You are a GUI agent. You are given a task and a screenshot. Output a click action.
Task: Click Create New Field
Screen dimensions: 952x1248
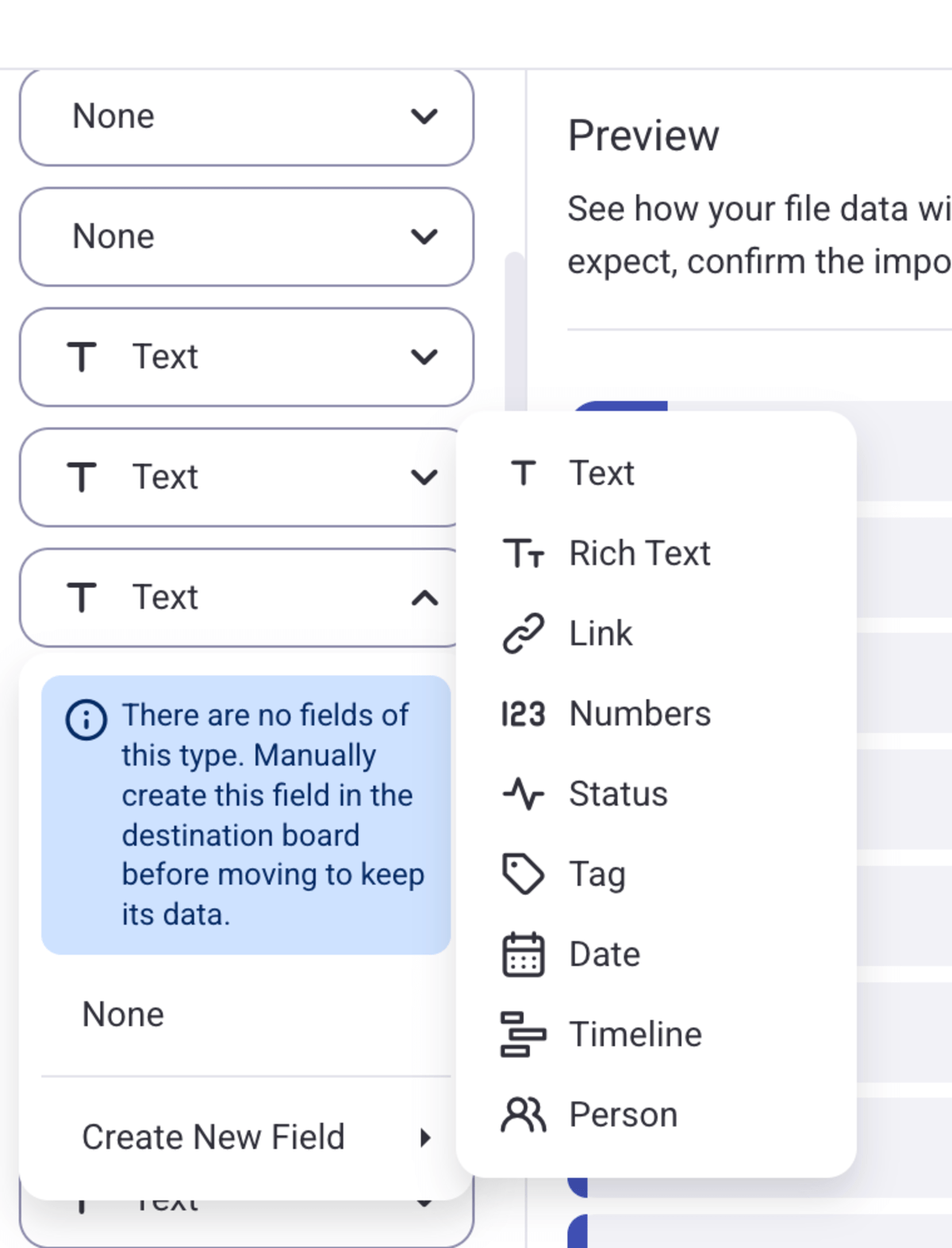213,1136
